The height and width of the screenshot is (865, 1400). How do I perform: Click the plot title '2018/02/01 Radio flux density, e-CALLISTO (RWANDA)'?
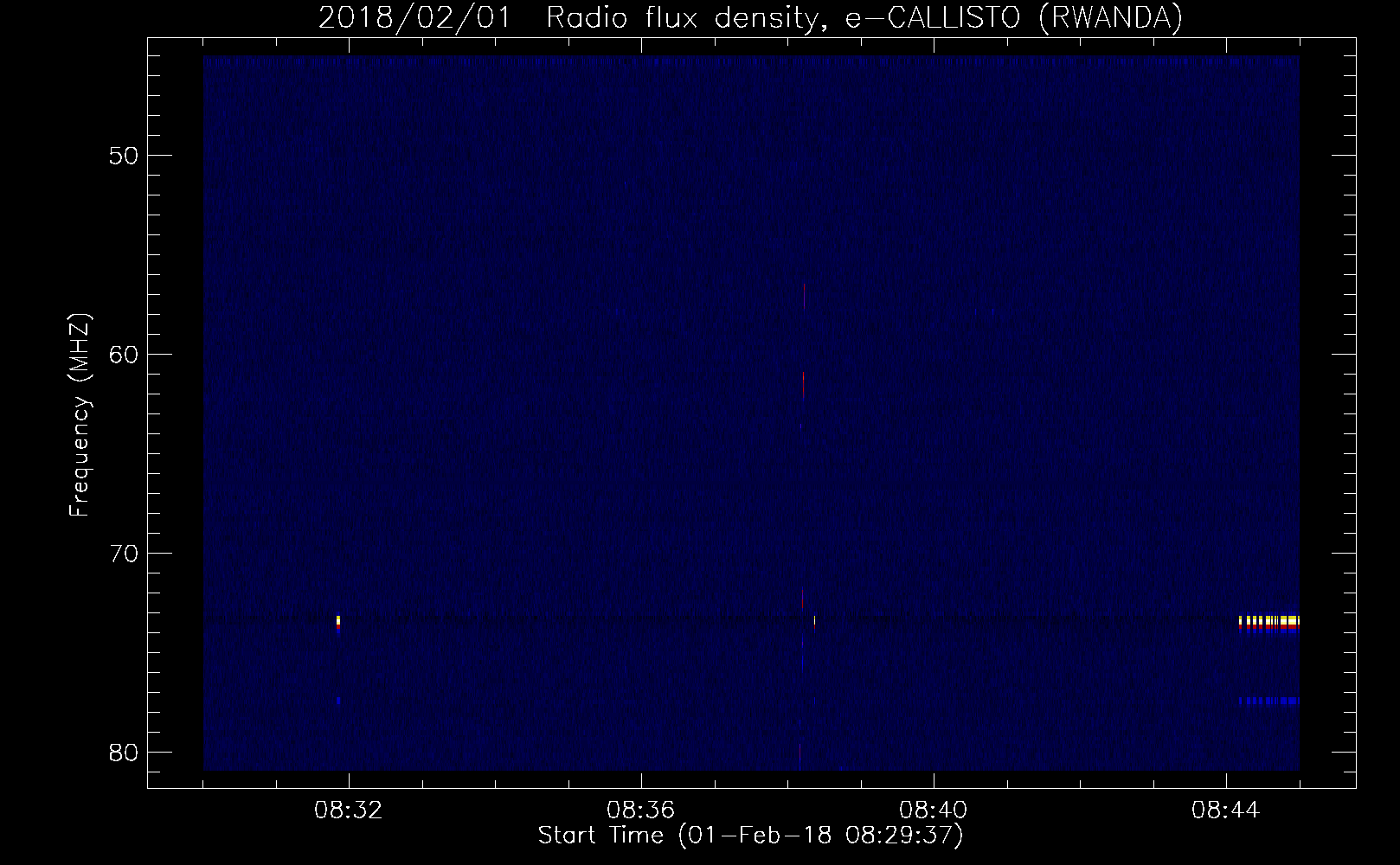point(750,17)
